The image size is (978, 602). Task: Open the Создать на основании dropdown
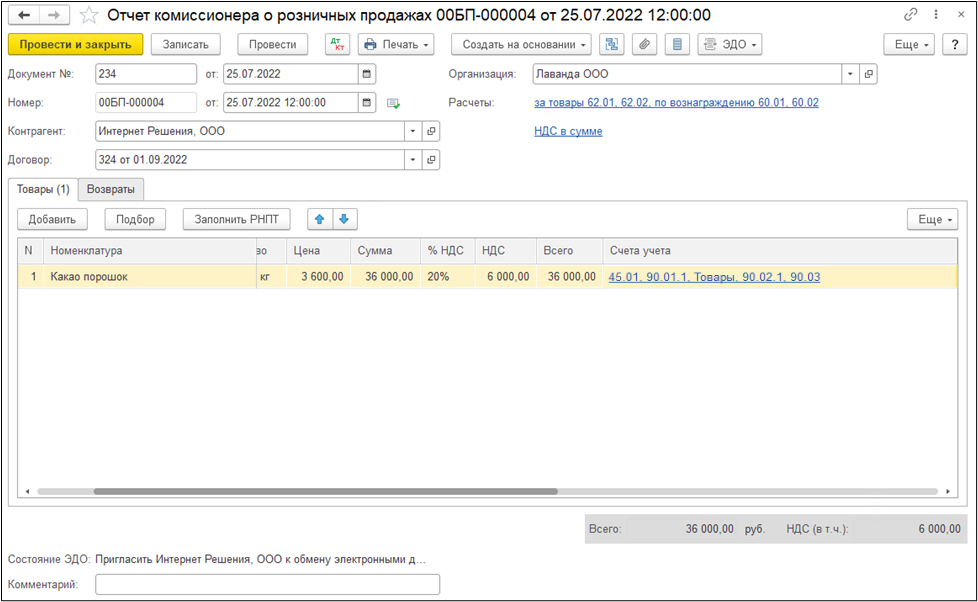tap(521, 44)
